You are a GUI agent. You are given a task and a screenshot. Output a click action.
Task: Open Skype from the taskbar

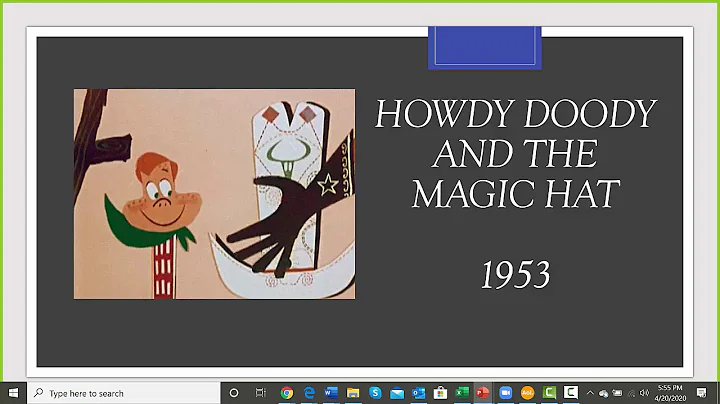coord(375,393)
